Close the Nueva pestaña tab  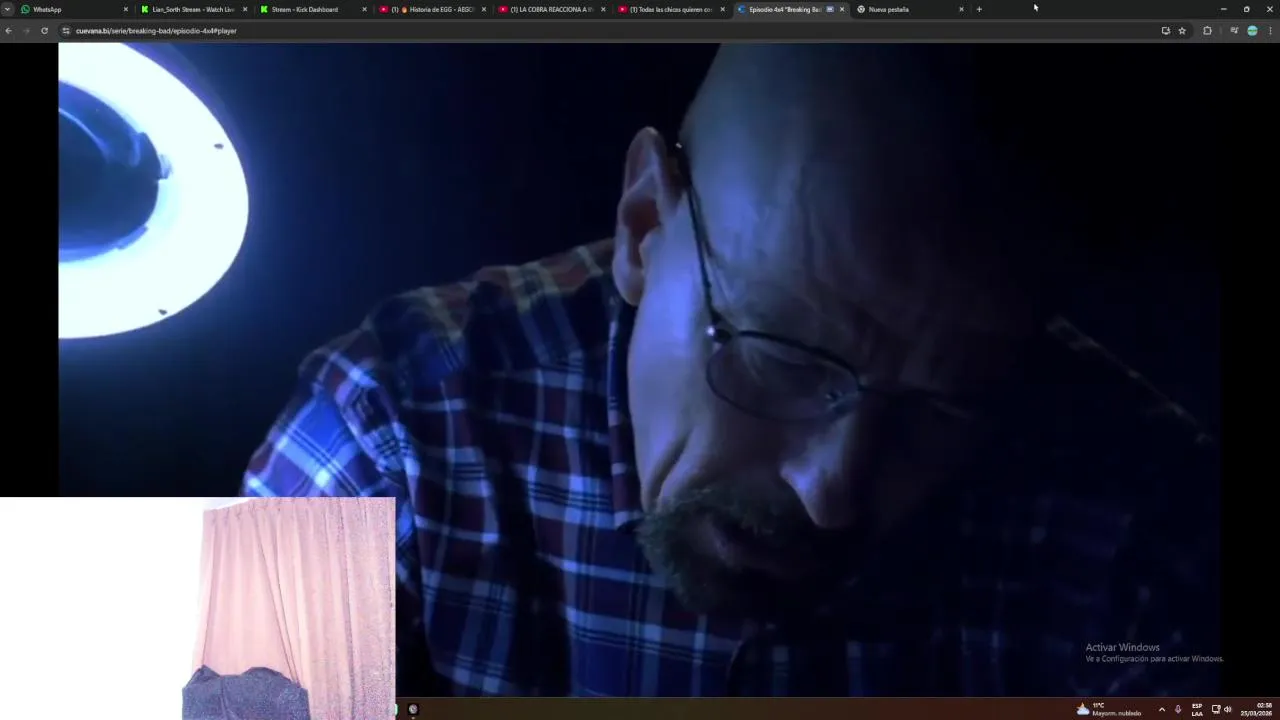pyautogui.click(x=961, y=9)
